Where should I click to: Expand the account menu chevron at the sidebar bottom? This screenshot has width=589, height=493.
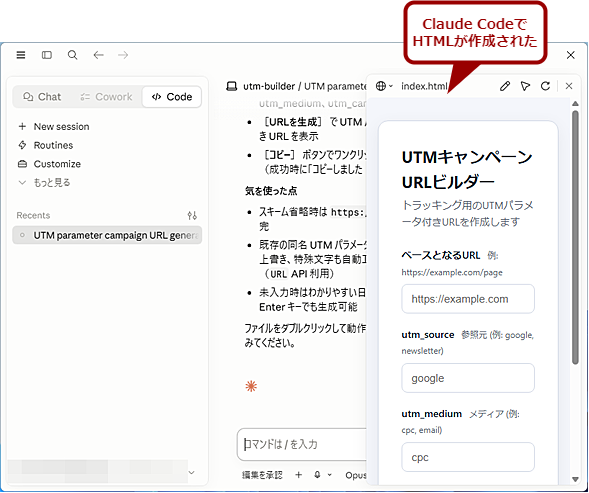tap(192, 472)
